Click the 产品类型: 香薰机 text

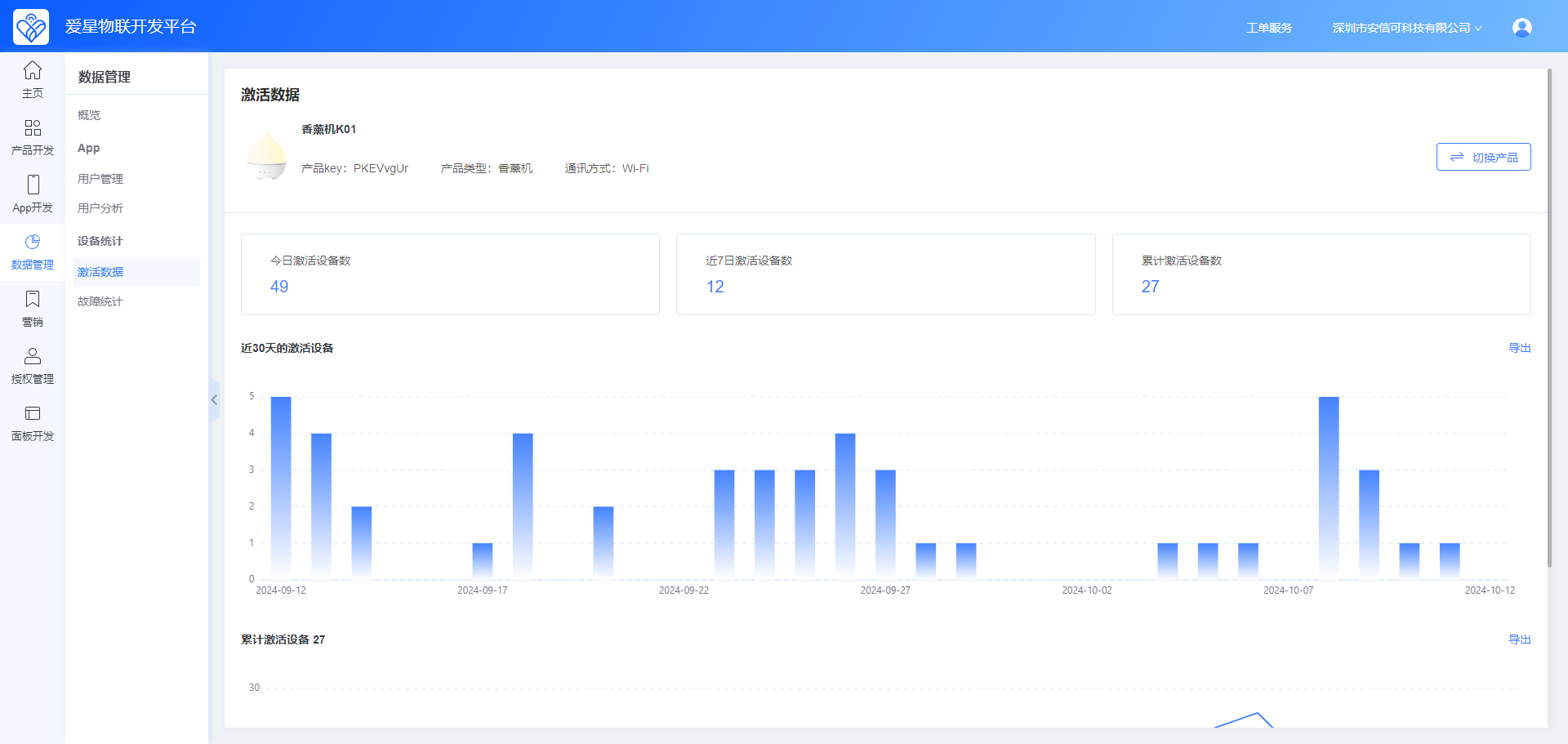[x=486, y=168]
